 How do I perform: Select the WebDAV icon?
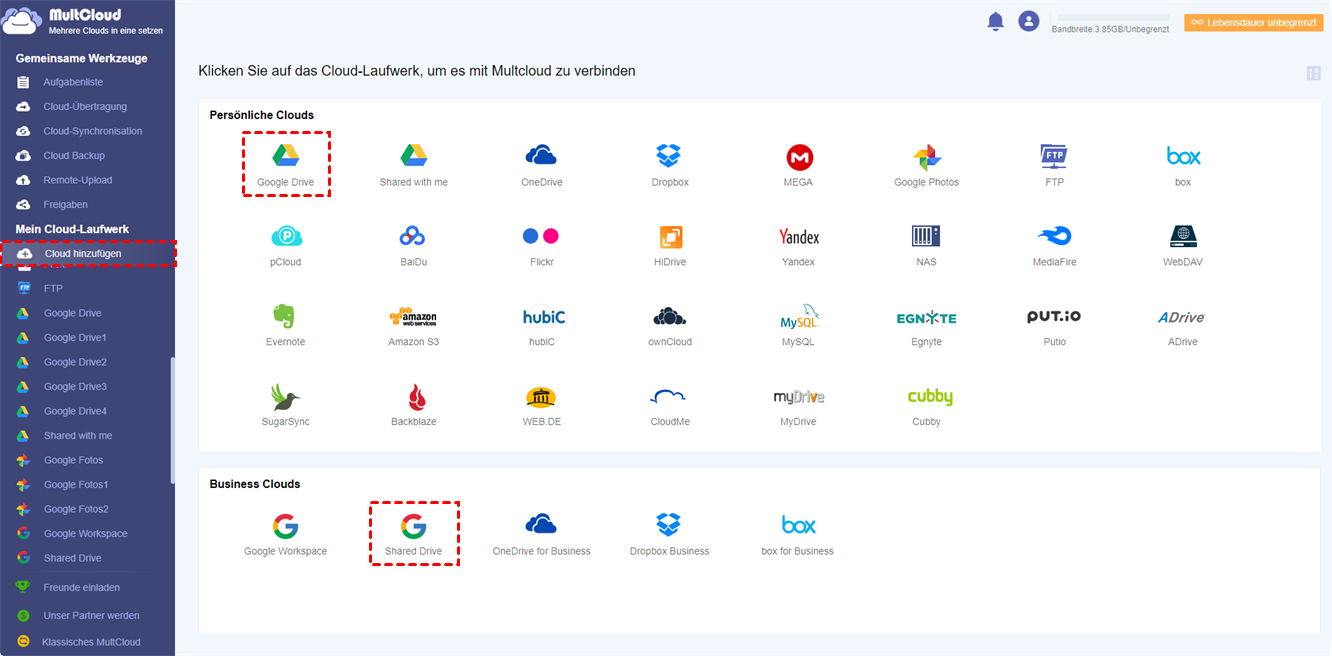[x=1183, y=236]
